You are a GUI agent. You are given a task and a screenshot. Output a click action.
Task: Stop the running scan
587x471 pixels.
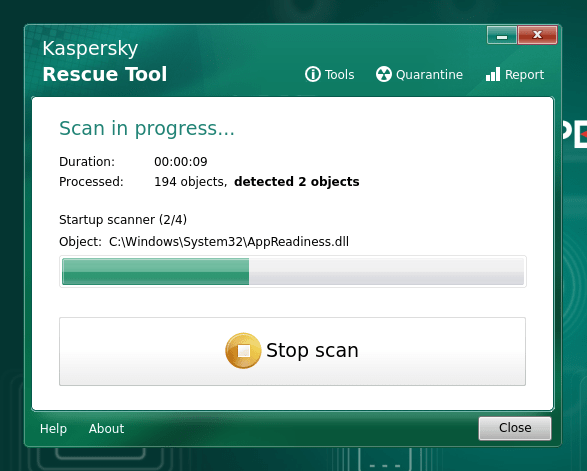[x=292, y=351]
